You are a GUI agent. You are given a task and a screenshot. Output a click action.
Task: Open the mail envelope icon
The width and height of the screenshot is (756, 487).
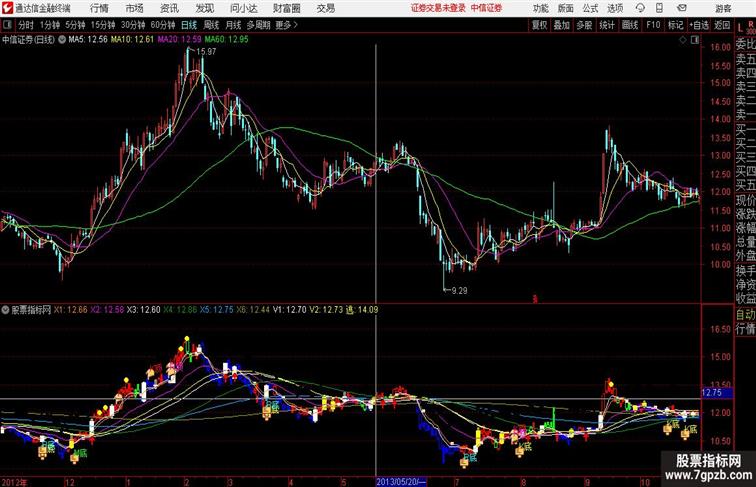pyautogui.click(x=682, y=8)
